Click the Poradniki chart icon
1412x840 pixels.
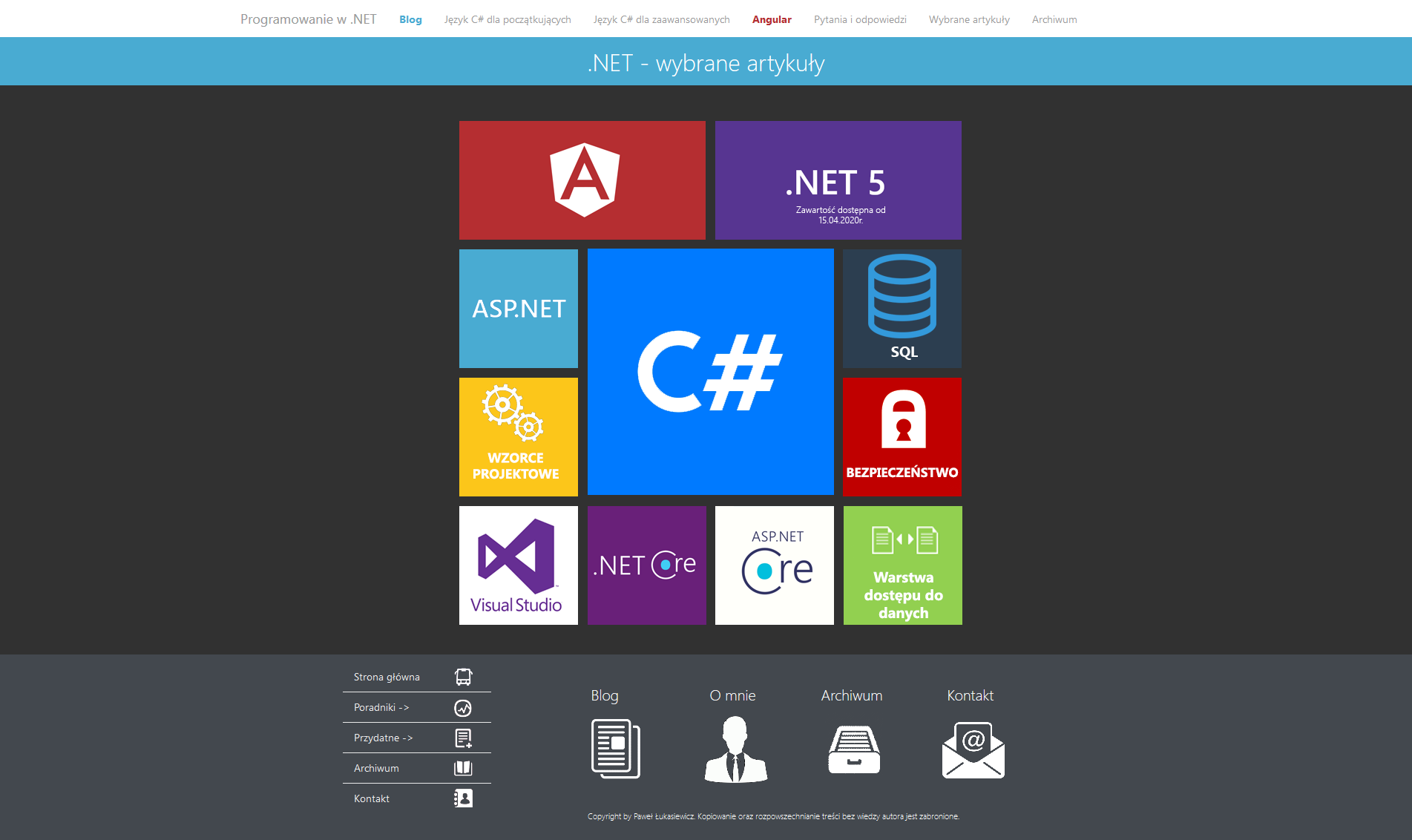click(x=463, y=708)
